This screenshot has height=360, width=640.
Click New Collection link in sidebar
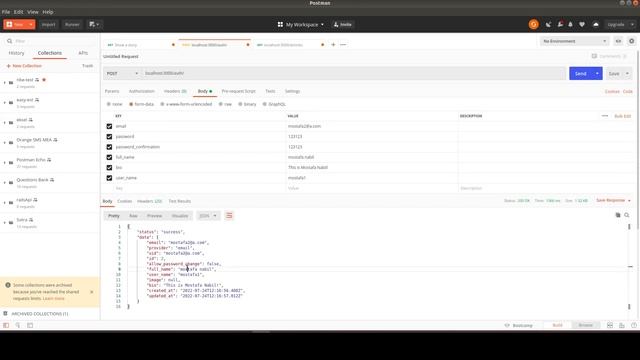24,66
